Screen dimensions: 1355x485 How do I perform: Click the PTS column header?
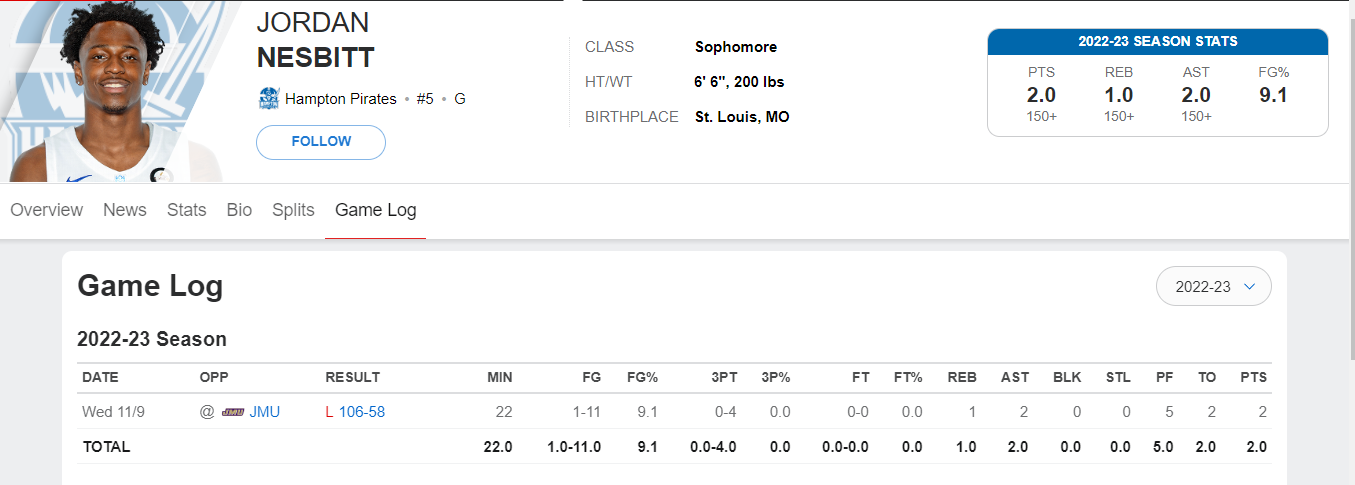point(1253,377)
